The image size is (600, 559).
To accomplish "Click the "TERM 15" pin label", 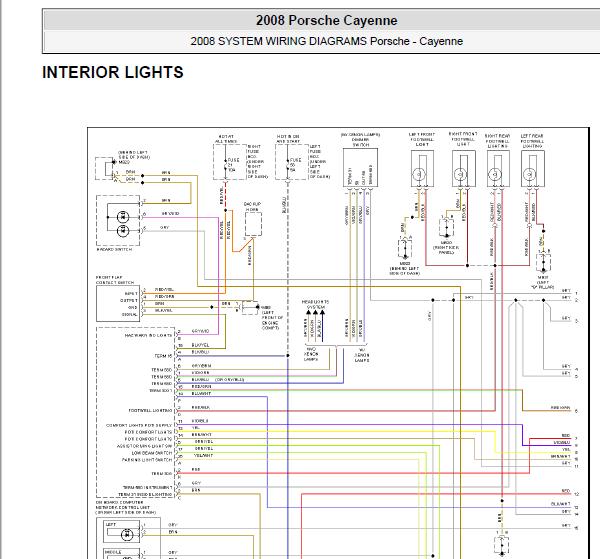I will tap(163, 356).
